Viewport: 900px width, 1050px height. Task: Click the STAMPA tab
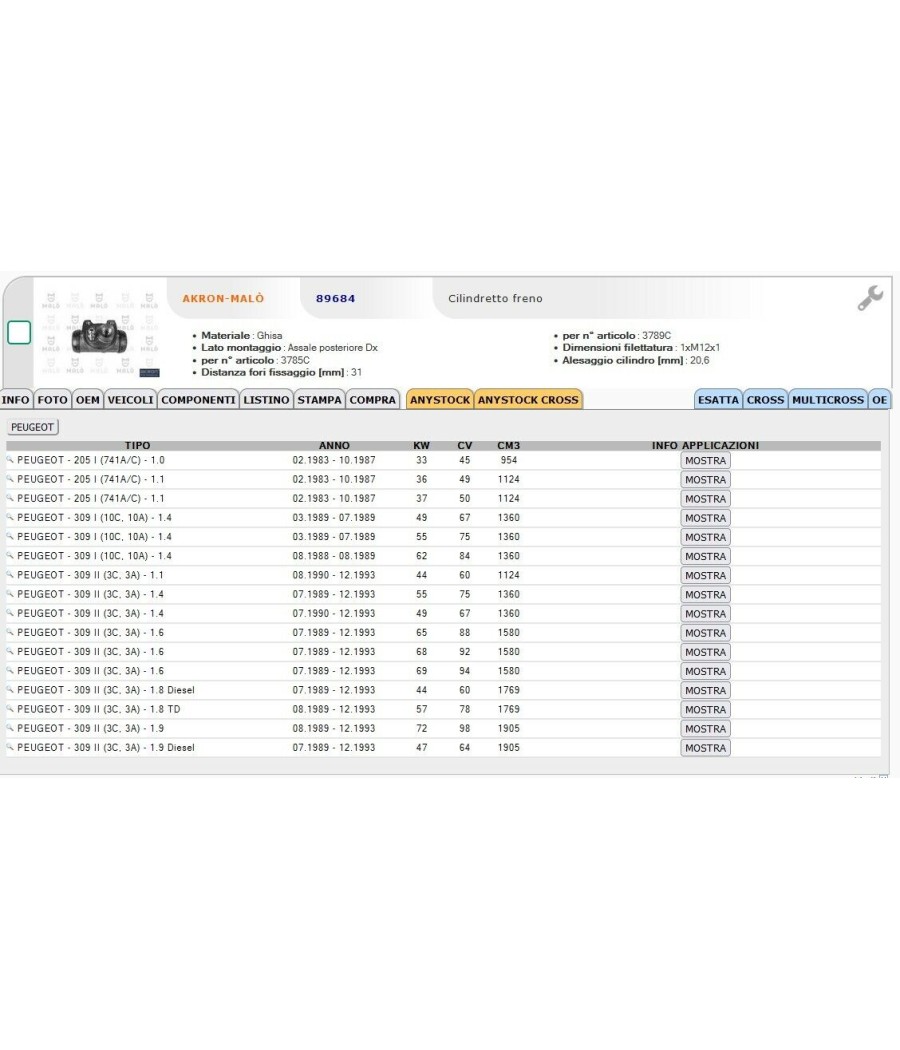pos(319,400)
